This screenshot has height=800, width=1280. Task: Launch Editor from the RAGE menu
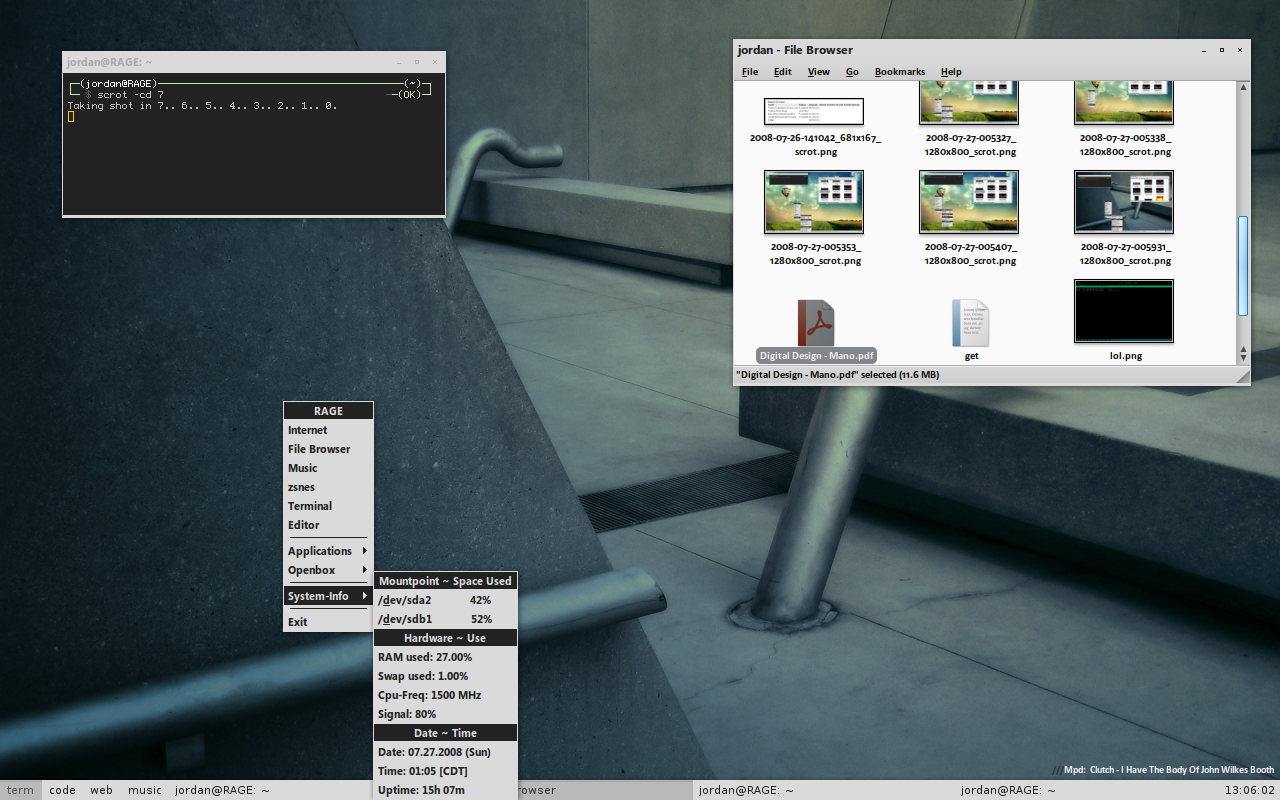tap(328, 525)
